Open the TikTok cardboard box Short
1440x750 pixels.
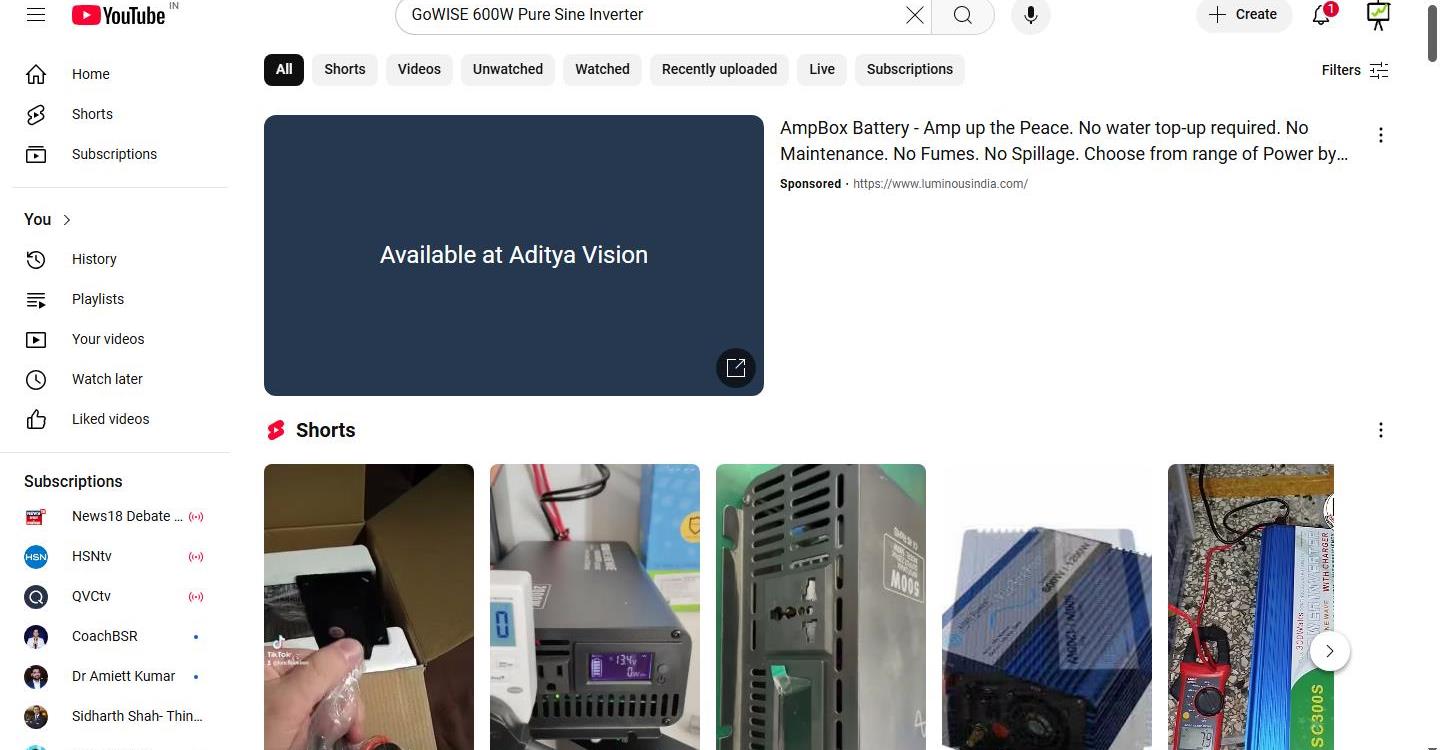pyautogui.click(x=369, y=607)
